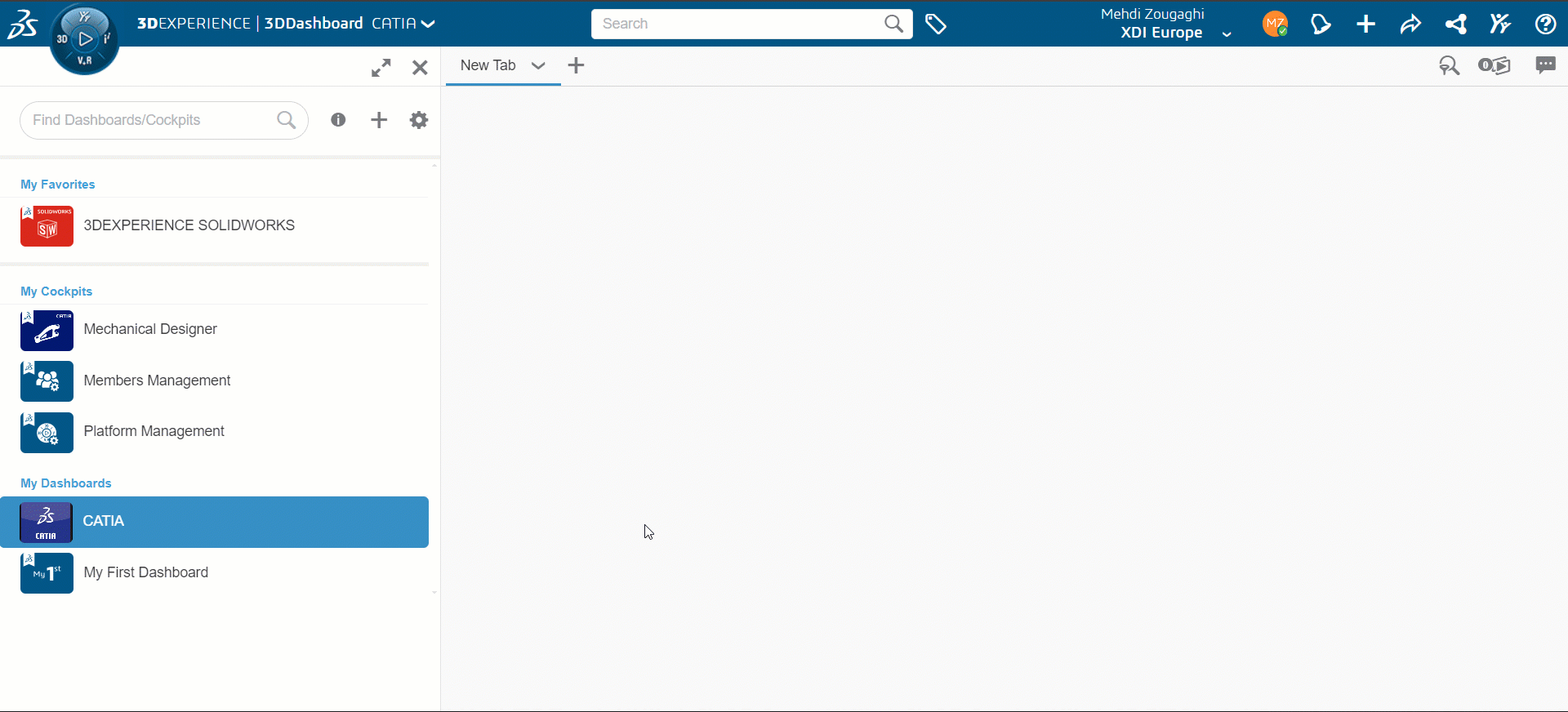Open 3DEXPERIENCE SOLIDWORKS favorite
This screenshot has width=1568, height=712.
point(189,225)
